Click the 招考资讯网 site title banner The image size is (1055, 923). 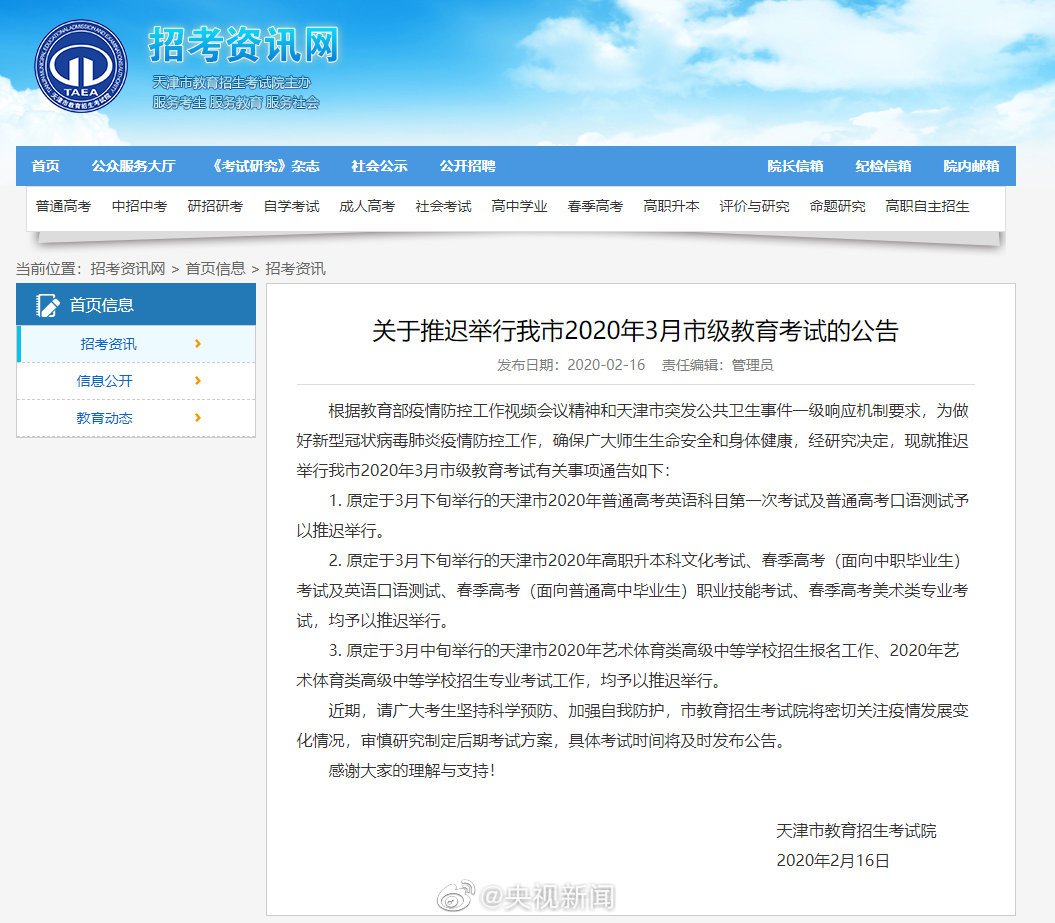pyautogui.click(x=243, y=45)
